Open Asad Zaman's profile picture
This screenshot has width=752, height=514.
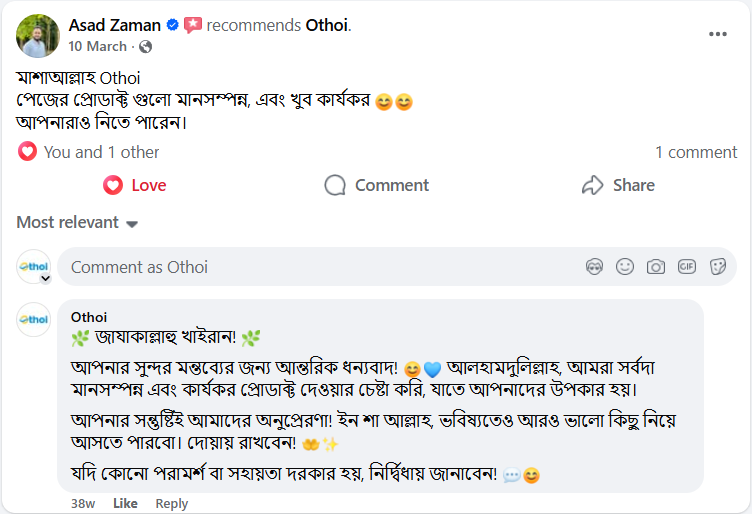38,35
